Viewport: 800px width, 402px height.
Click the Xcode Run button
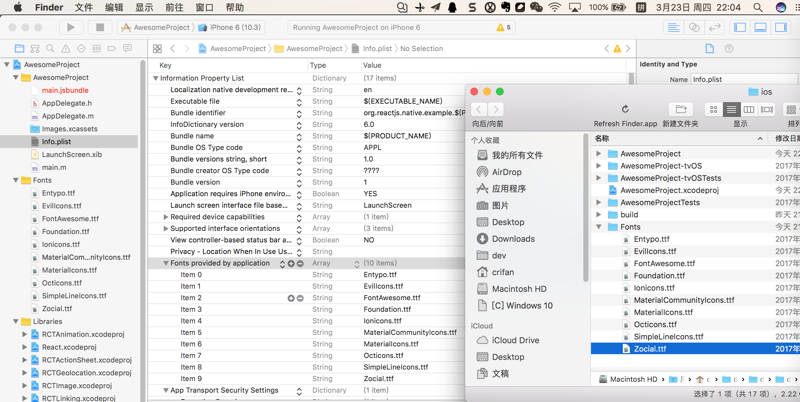(71, 28)
